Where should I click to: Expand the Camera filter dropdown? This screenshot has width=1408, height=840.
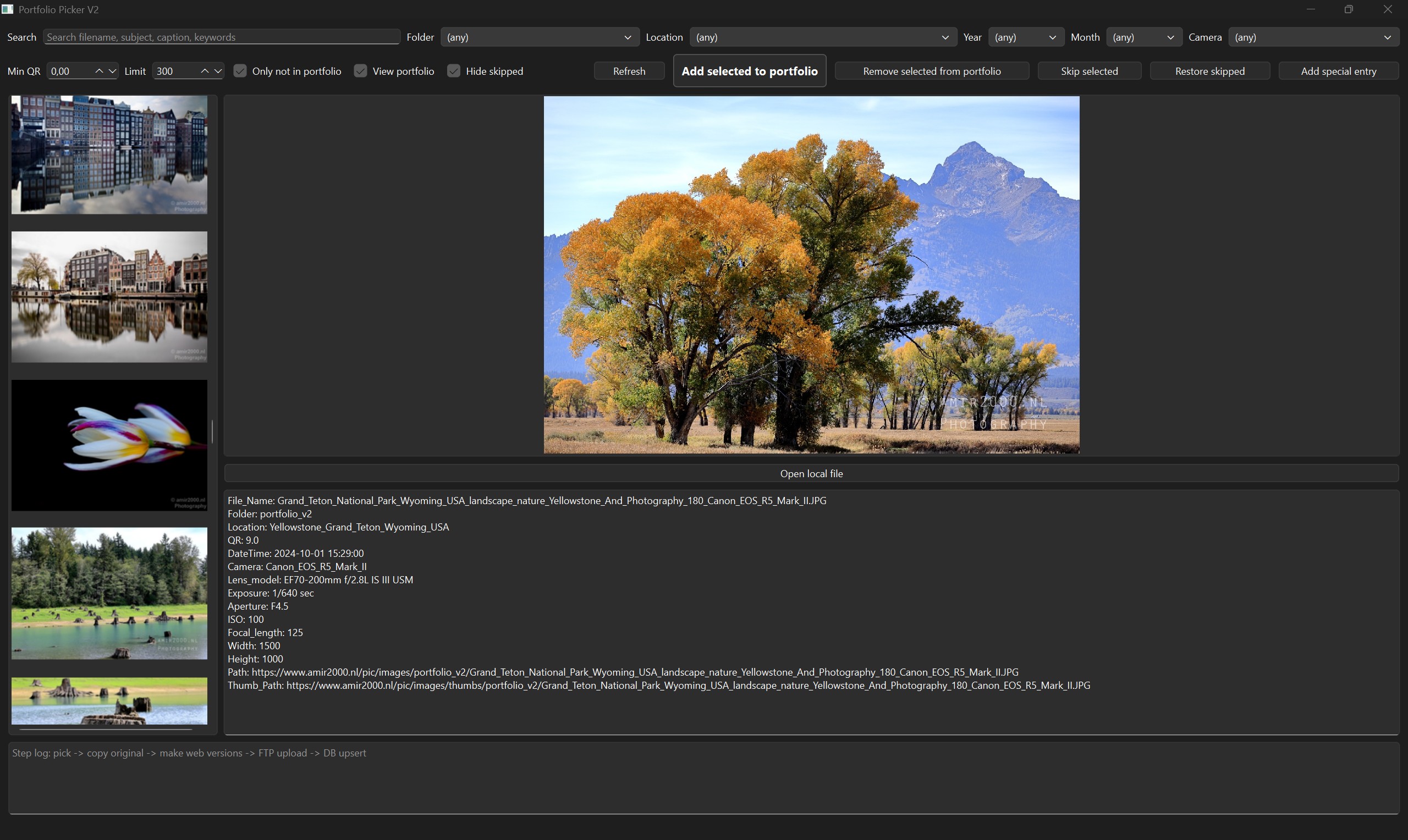(x=1312, y=37)
